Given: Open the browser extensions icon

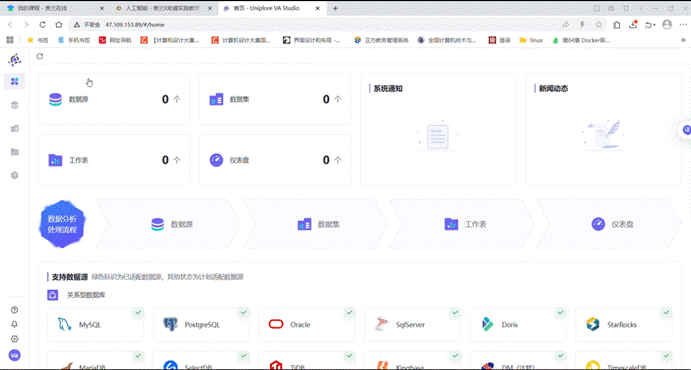Looking at the screenshot, I should (617, 25).
